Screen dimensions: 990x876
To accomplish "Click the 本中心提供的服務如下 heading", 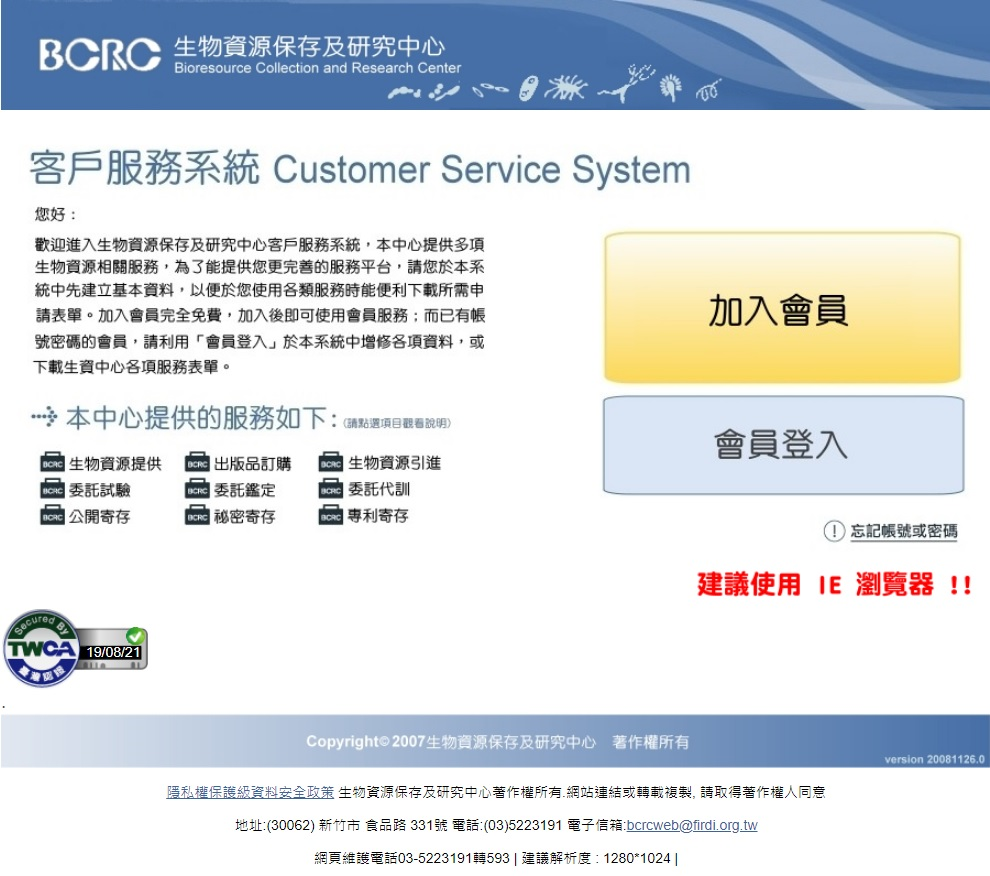I will [x=201, y=418].
